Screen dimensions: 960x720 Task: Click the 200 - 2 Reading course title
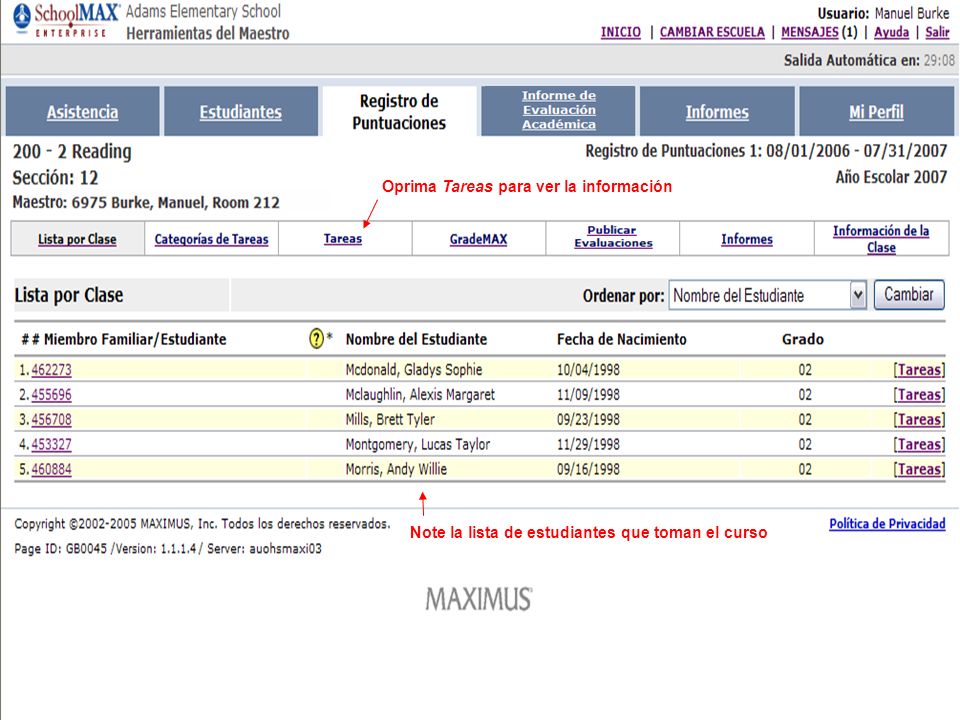pyautogui.click(x=72, y=151)
